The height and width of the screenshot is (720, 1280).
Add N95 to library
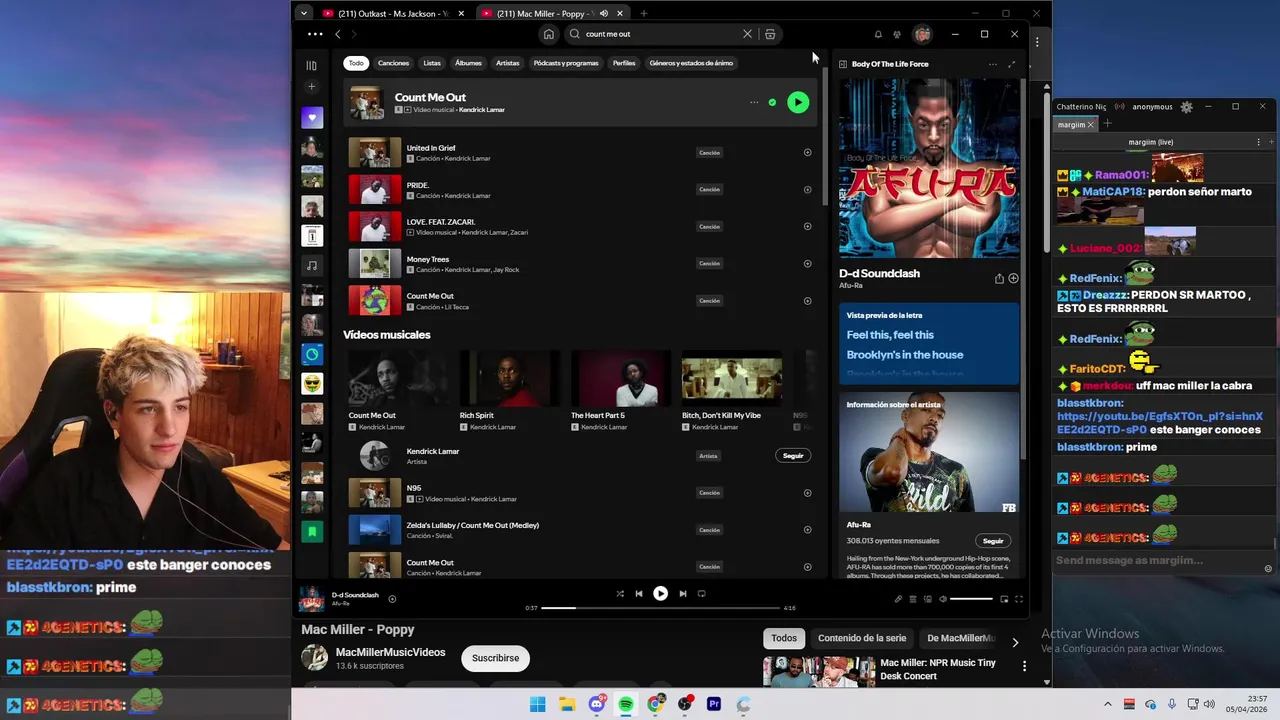[807, 493]
